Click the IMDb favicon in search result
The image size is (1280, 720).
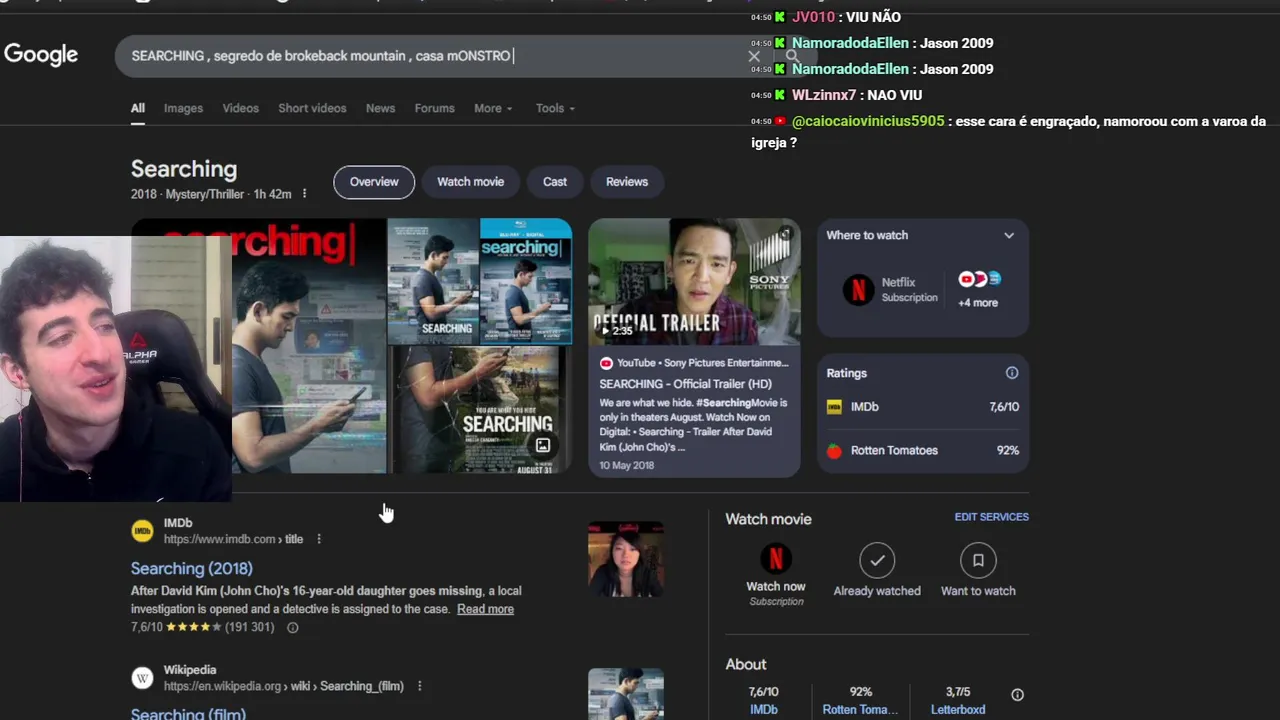coord(143,531)
